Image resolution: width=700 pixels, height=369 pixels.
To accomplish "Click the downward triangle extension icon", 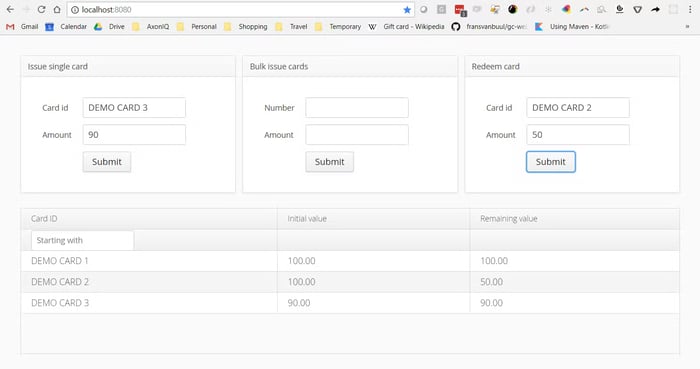I will click(x=638, y=9).
